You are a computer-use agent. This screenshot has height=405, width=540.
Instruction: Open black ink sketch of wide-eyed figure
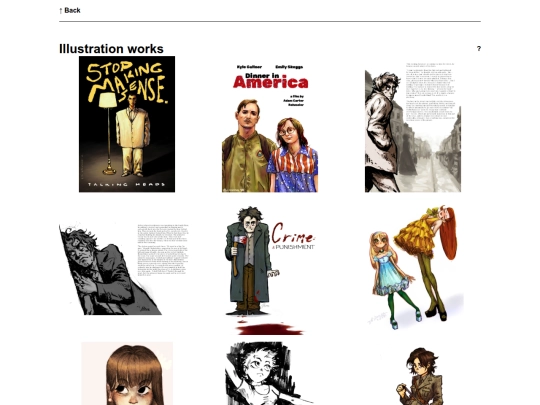(x=270, y=373)
